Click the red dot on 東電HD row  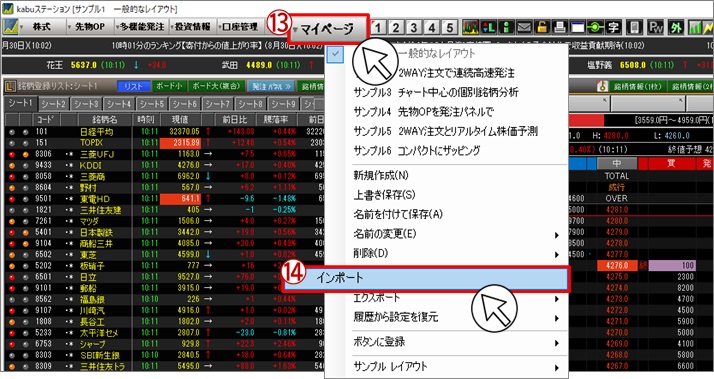[12, 199]
